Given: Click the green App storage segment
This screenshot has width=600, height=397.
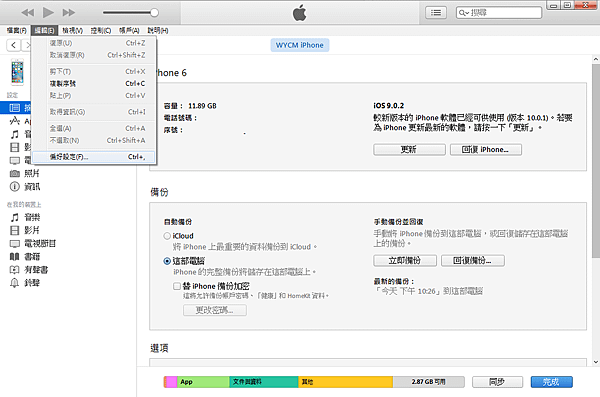Looking at the screenshot, I should point(203,382).
